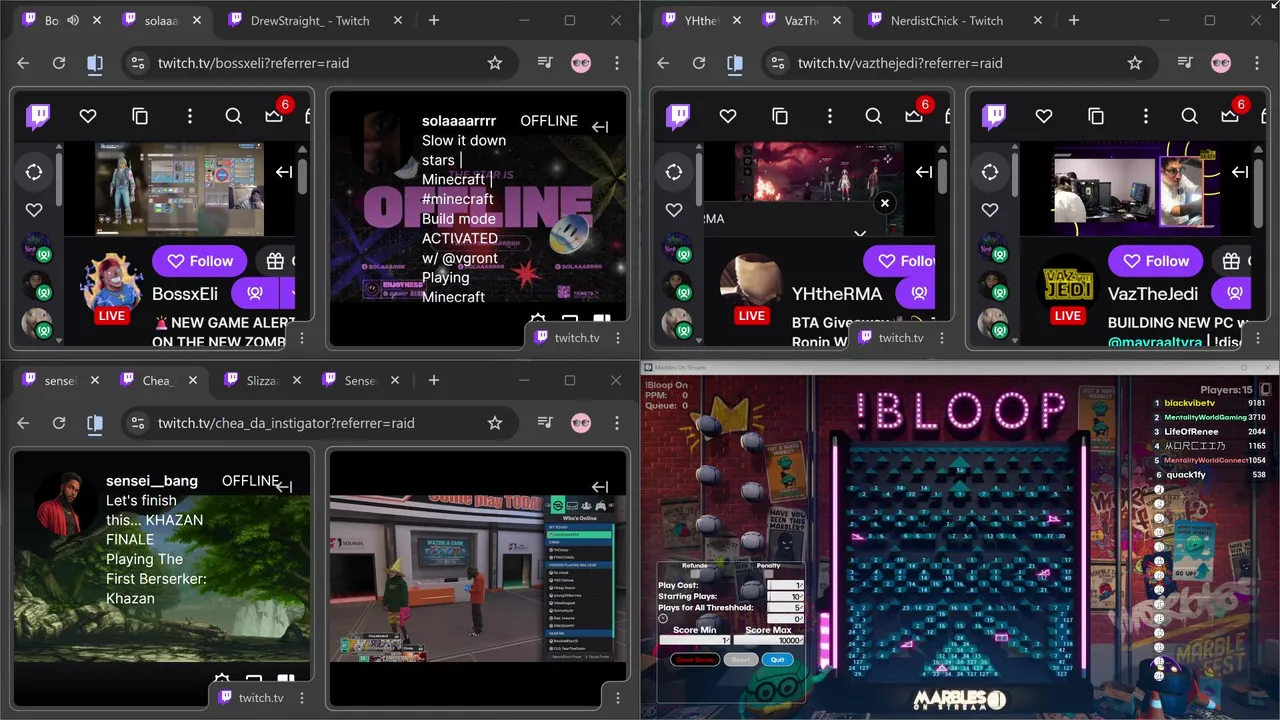The width and height of the screenshot is (1280, 720).
Task: Click sensei__bang channel name
Action: pyautogui.click(x=152, y=481)
